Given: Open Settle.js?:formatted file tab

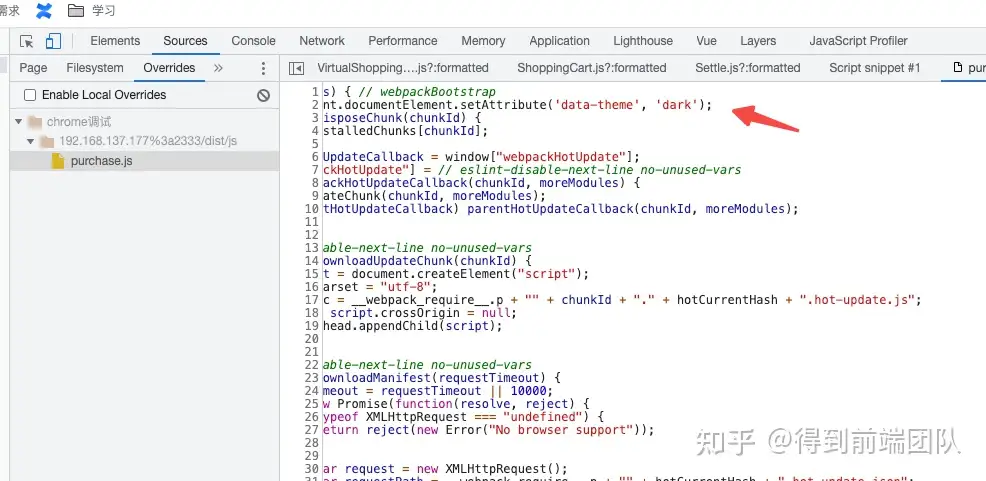Looking at the screenshot, I should (748, 68).
